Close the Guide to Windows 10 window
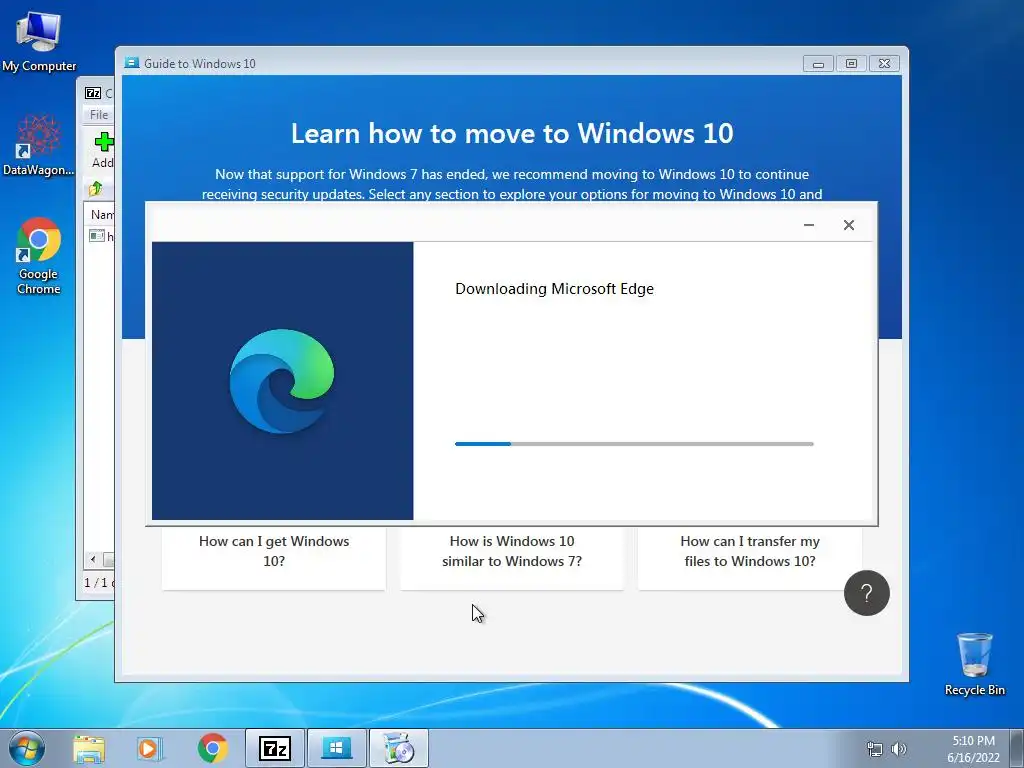Screen dimensions: 1024x768 pyautogui.click(x=884, y=63)
